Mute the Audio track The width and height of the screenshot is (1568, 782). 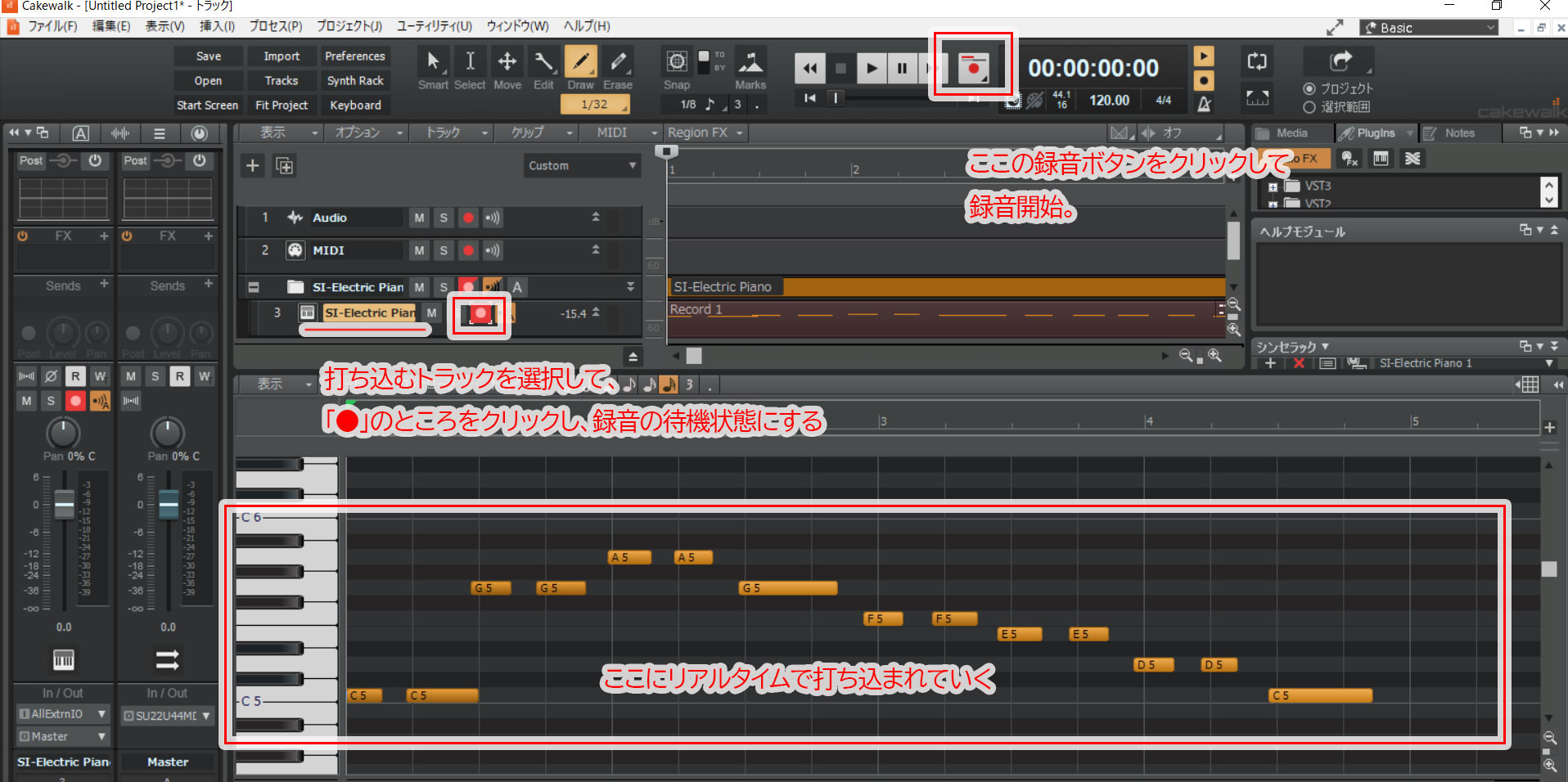pos(418,218)
